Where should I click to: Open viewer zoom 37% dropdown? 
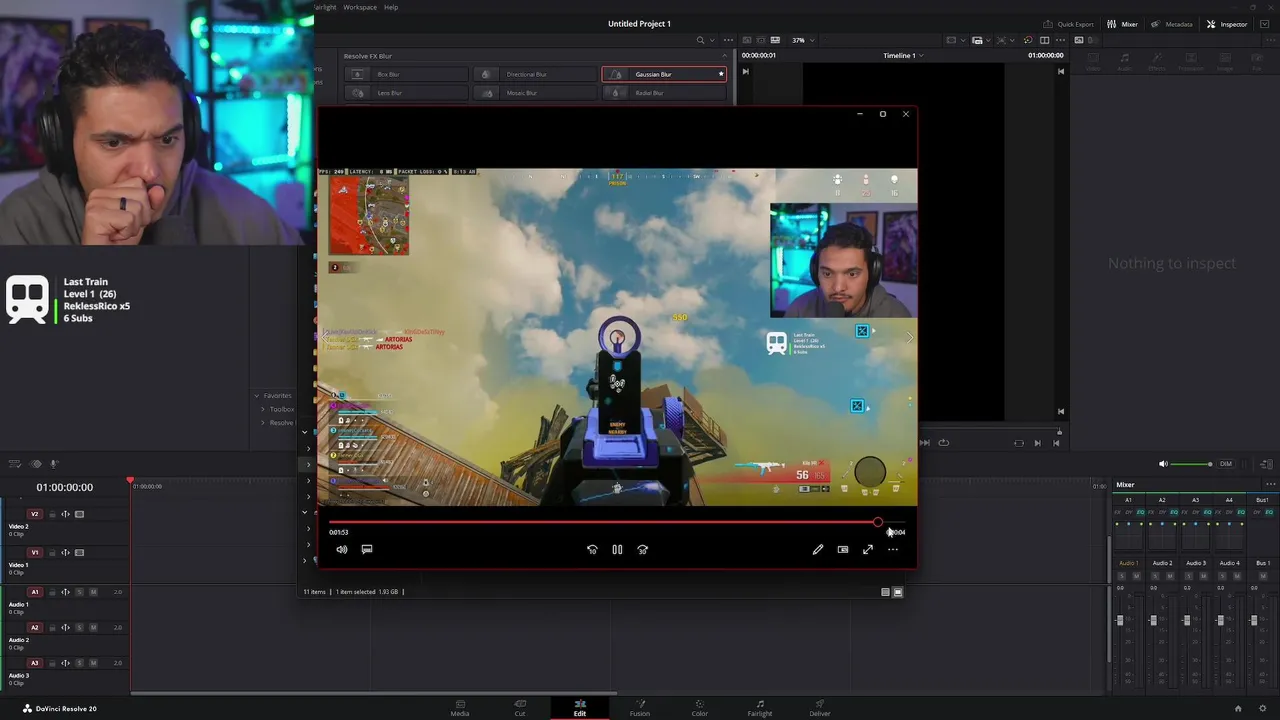point(803,40)
